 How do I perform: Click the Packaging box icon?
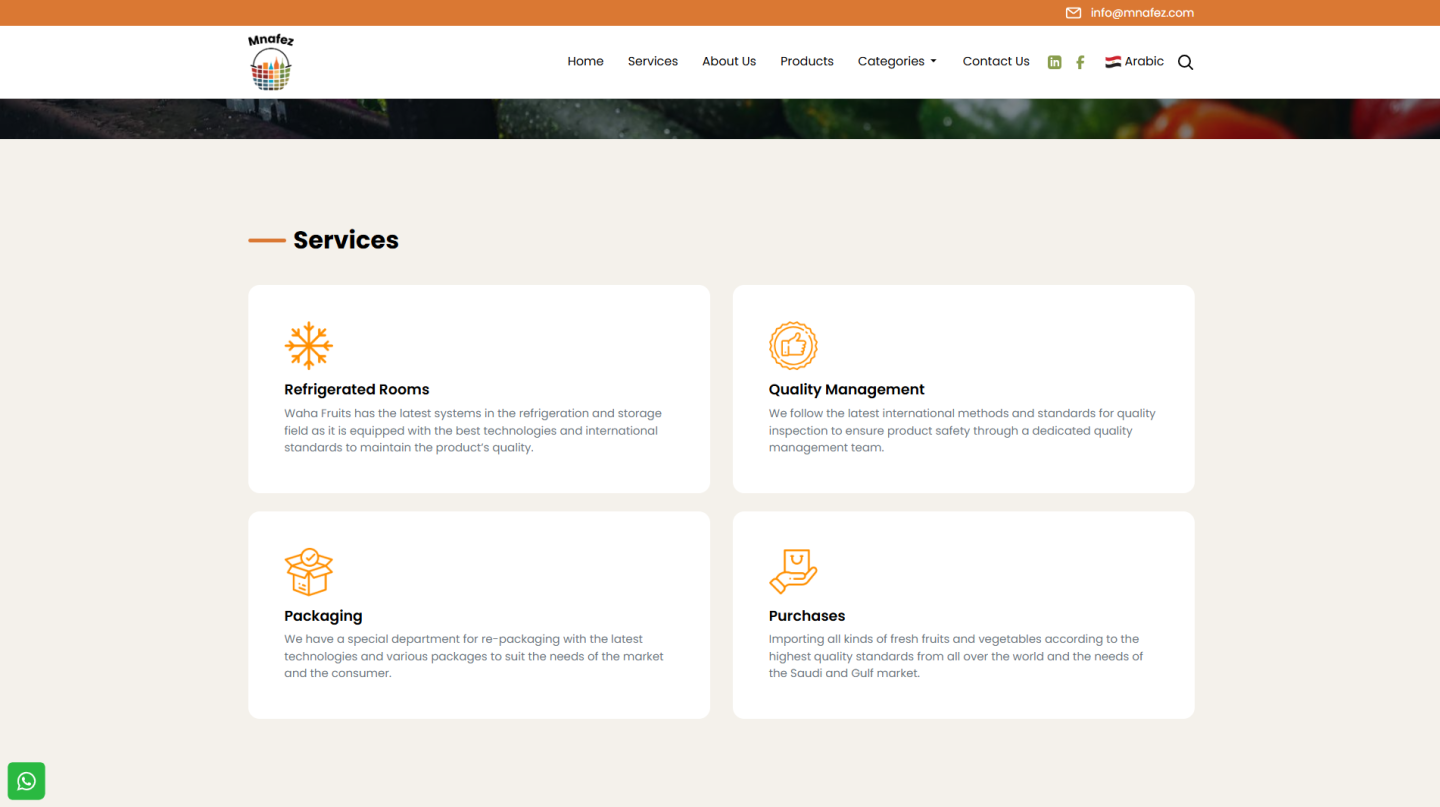click(308, 572)
